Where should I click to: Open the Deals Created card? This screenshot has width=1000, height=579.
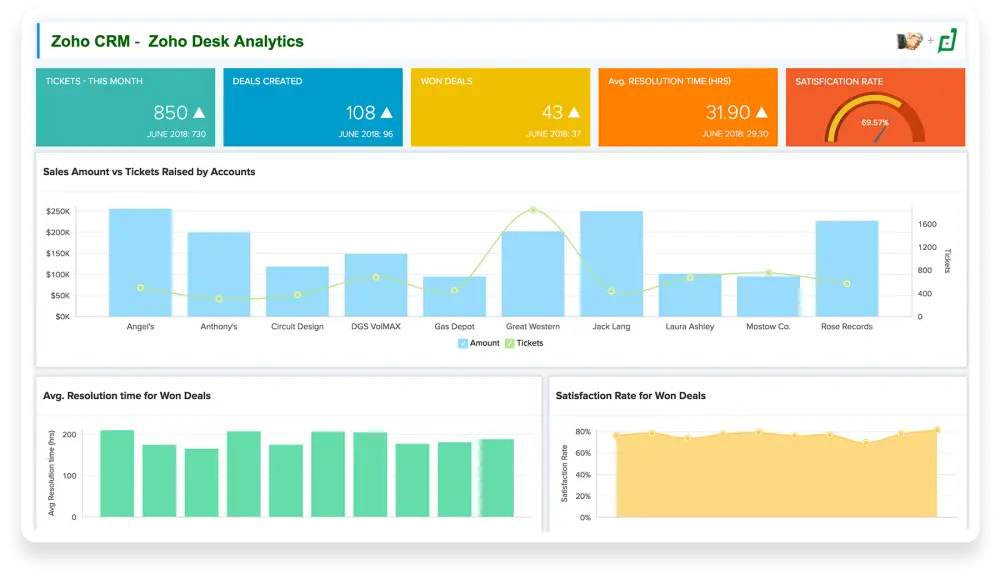pos(312,107)
